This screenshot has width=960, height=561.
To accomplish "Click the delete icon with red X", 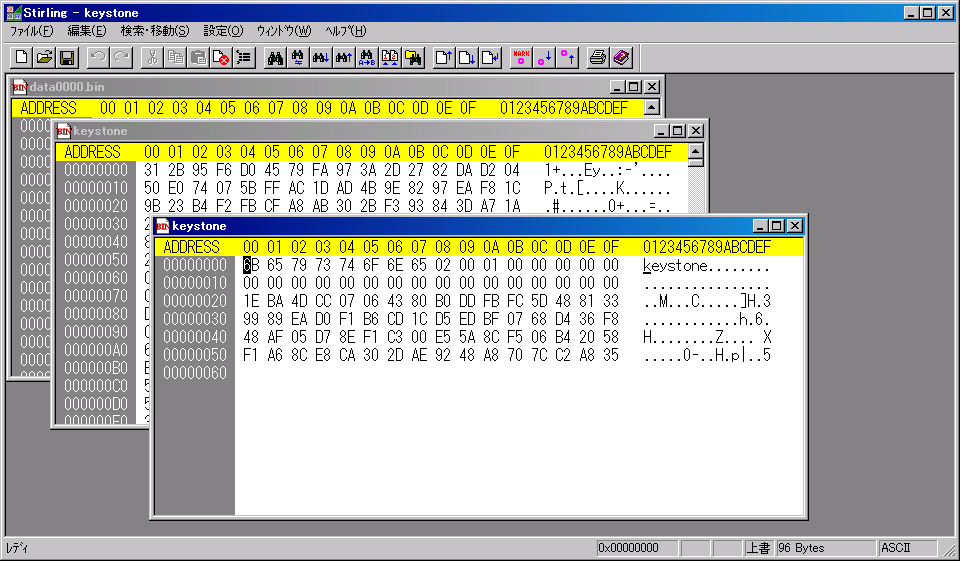I will click(221, 58).
